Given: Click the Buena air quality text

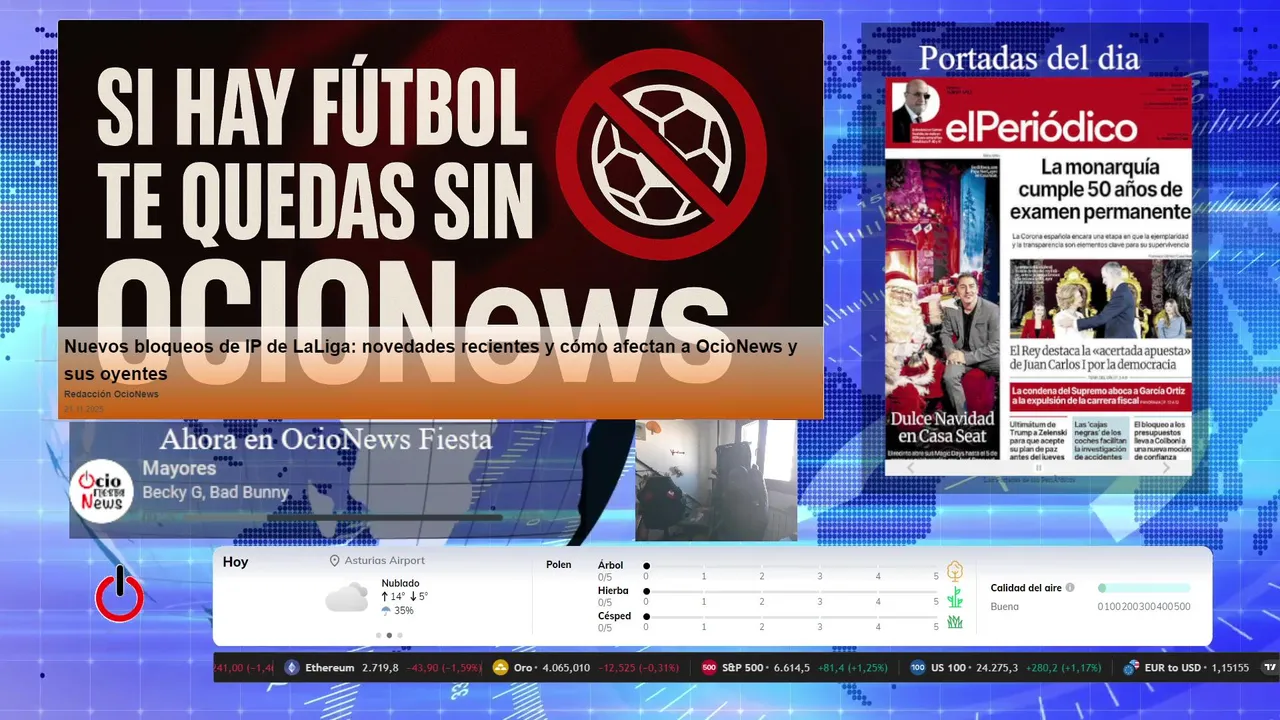Looking at the screenshot, I should (1005, 606).
